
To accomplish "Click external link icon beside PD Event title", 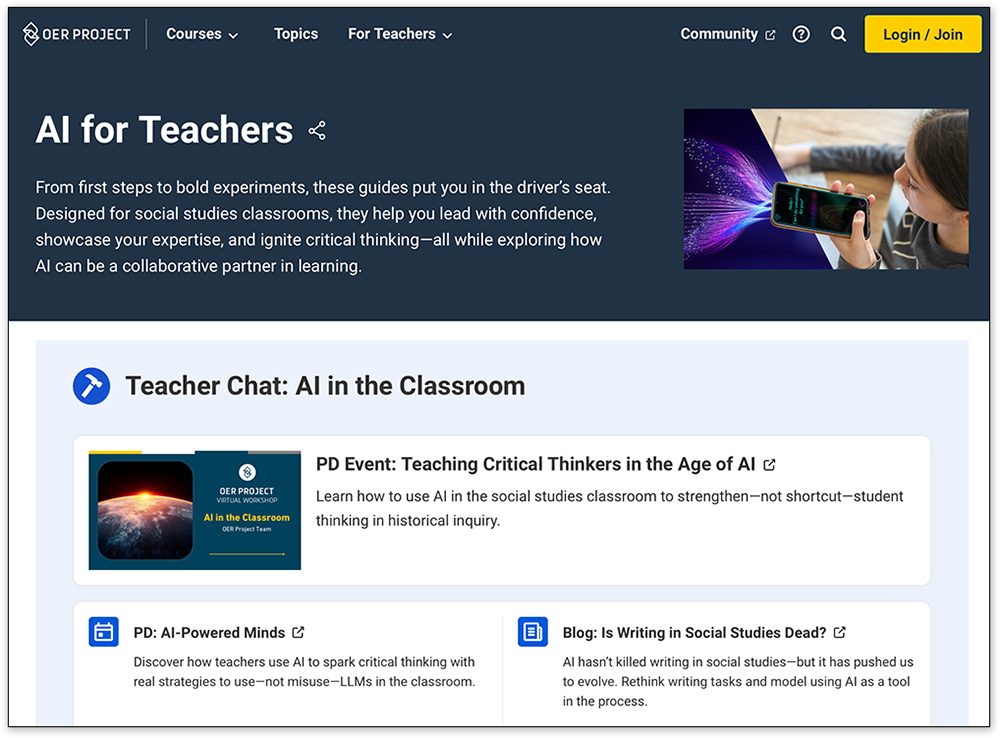I will 769,465.
